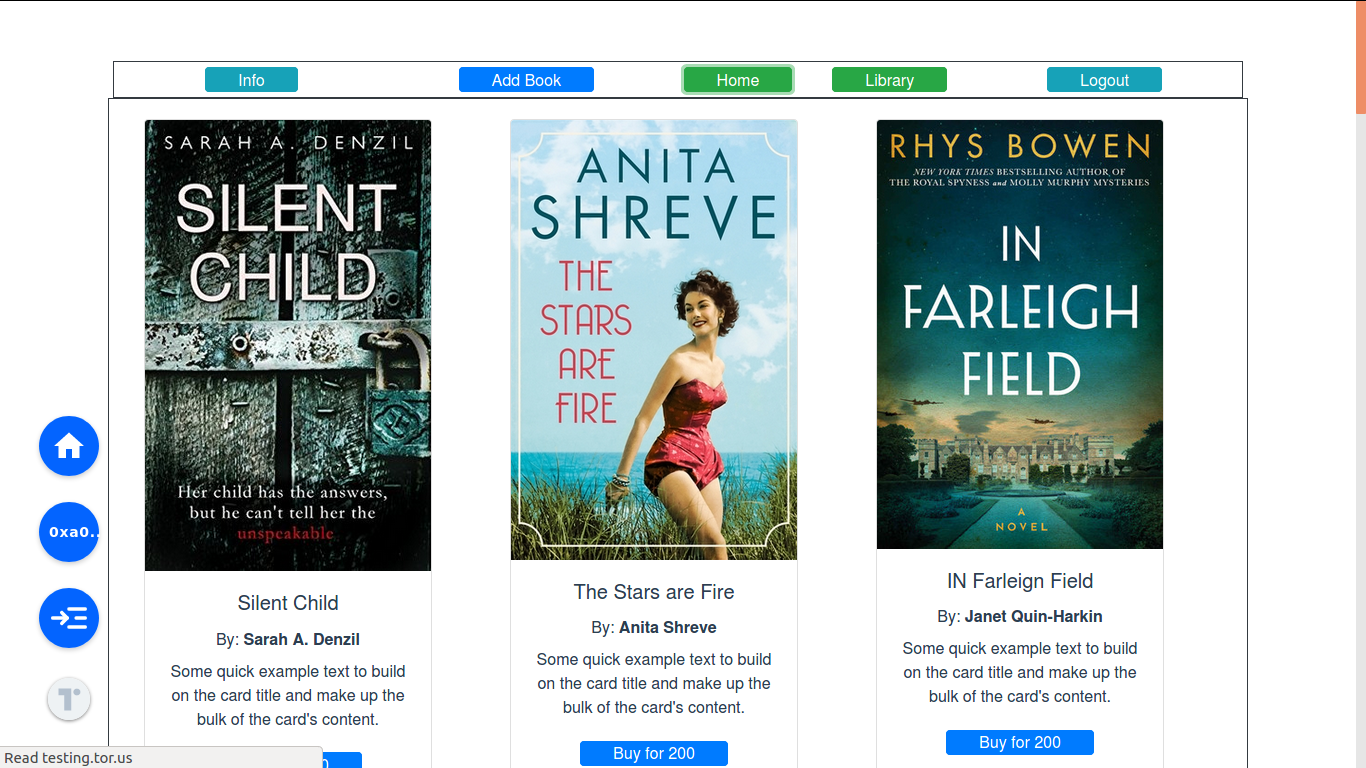Click the blue home floating icon
Image resolution: width=1366 pixels, height=768 pixels.
(x=69, y=446)
